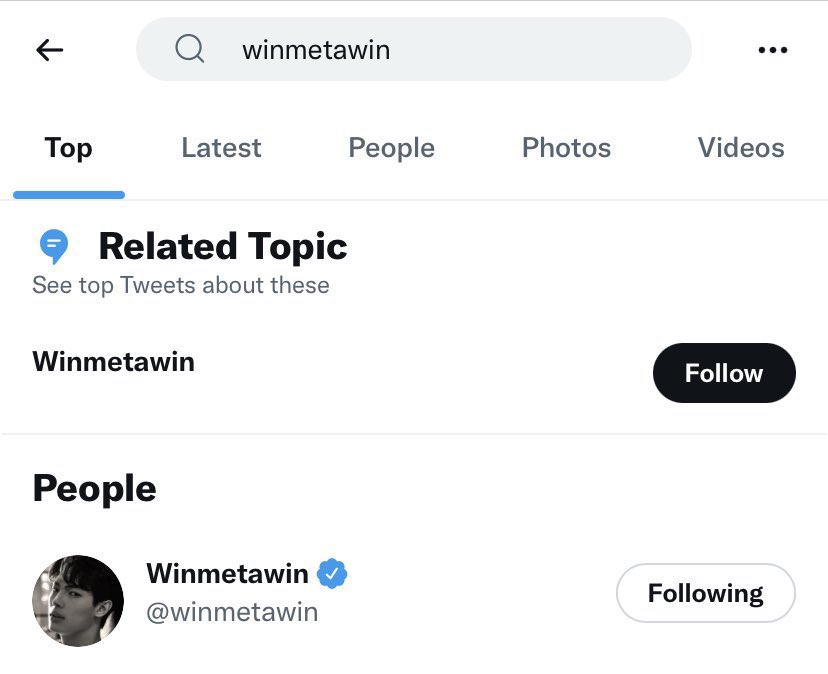Click the search field containing winmetawin
Screen dimensions: 828x674
click(x=440, y=49)
